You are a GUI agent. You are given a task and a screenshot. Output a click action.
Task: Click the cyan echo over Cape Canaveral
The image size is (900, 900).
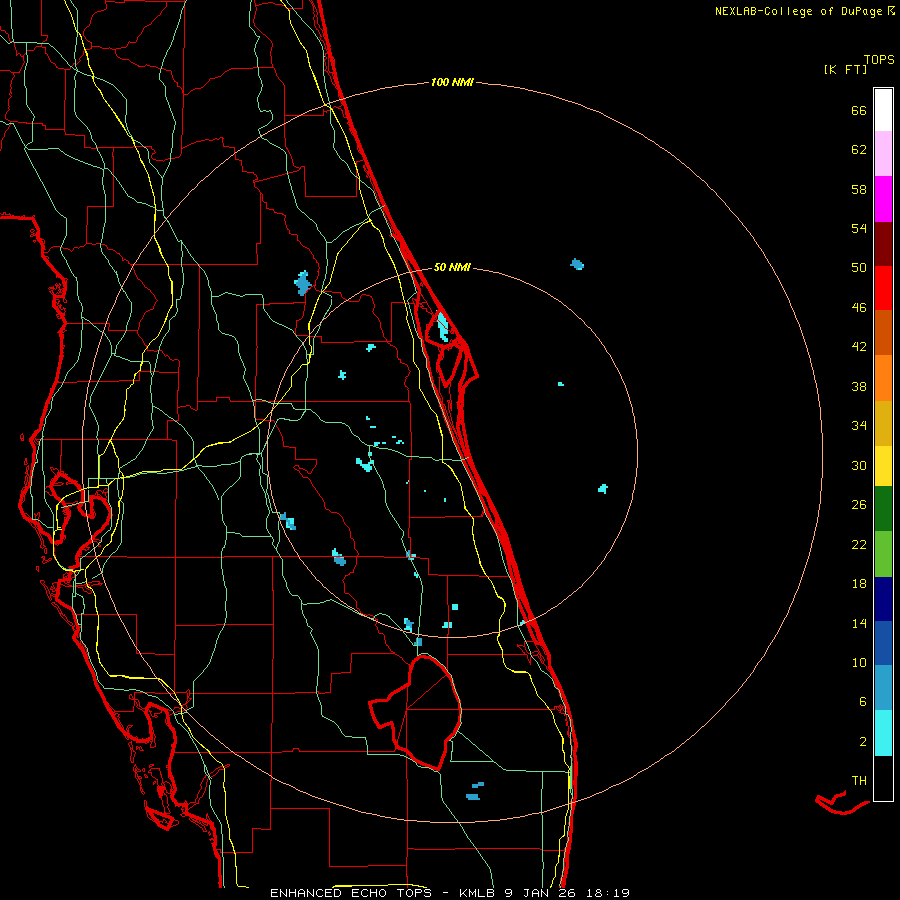[443, 326]
